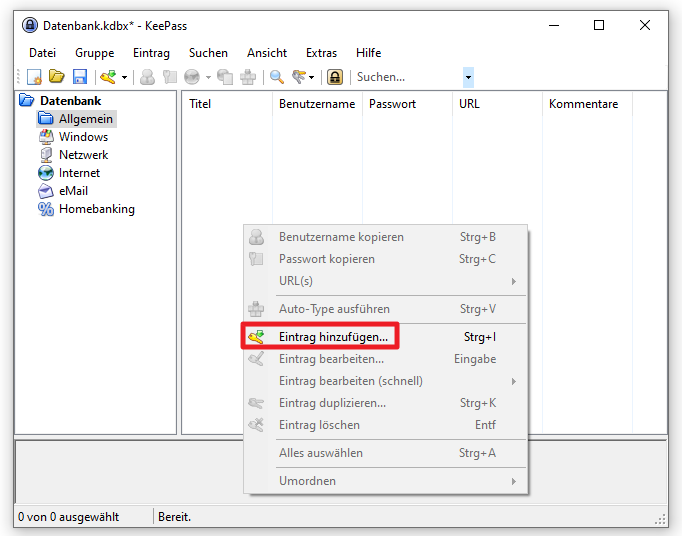Screen dimensions: 682x536
Task: Expand the search box dropdown arrow
Action: coord(468,77)
